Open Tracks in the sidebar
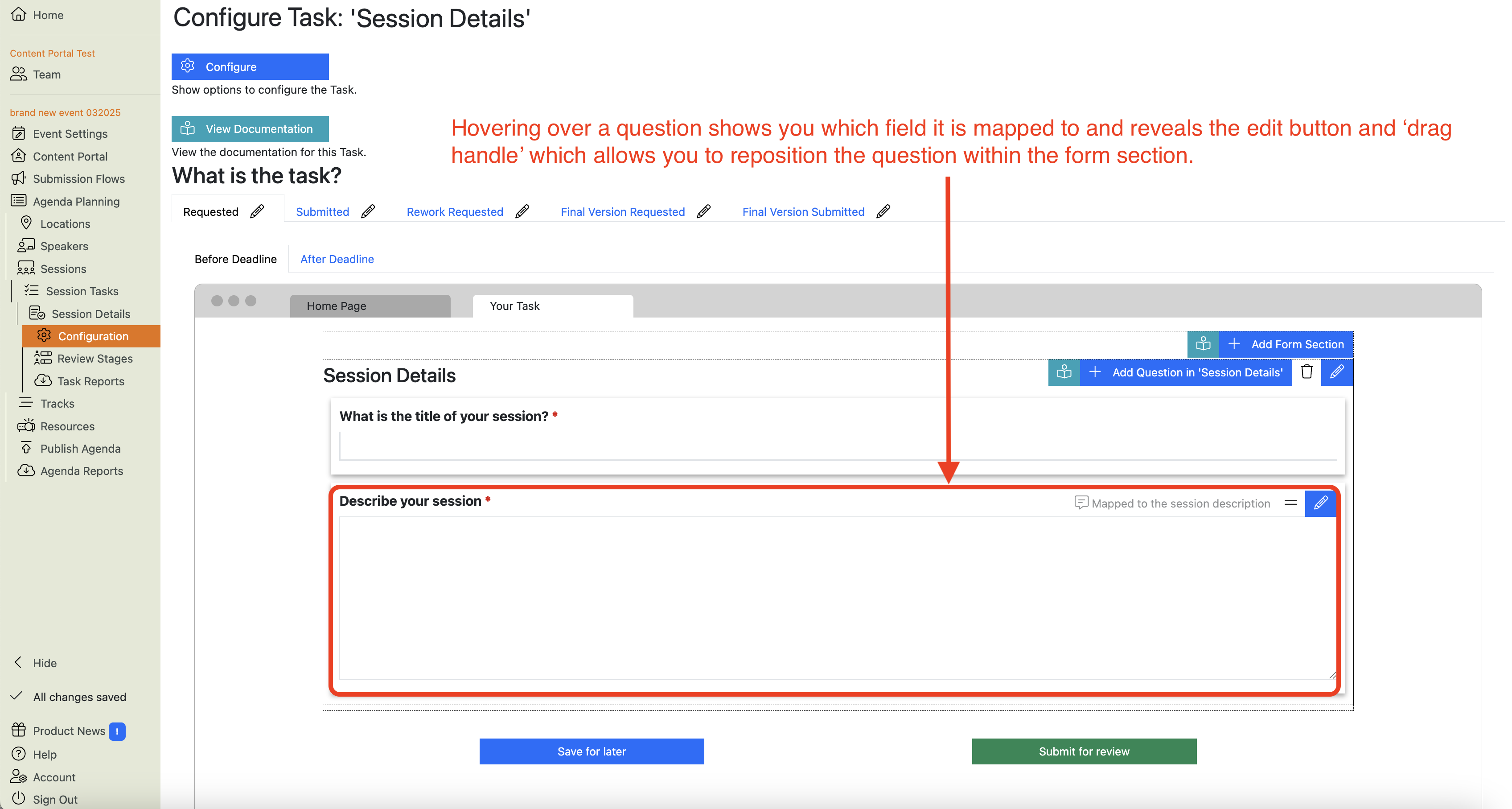 click(58, 403)
